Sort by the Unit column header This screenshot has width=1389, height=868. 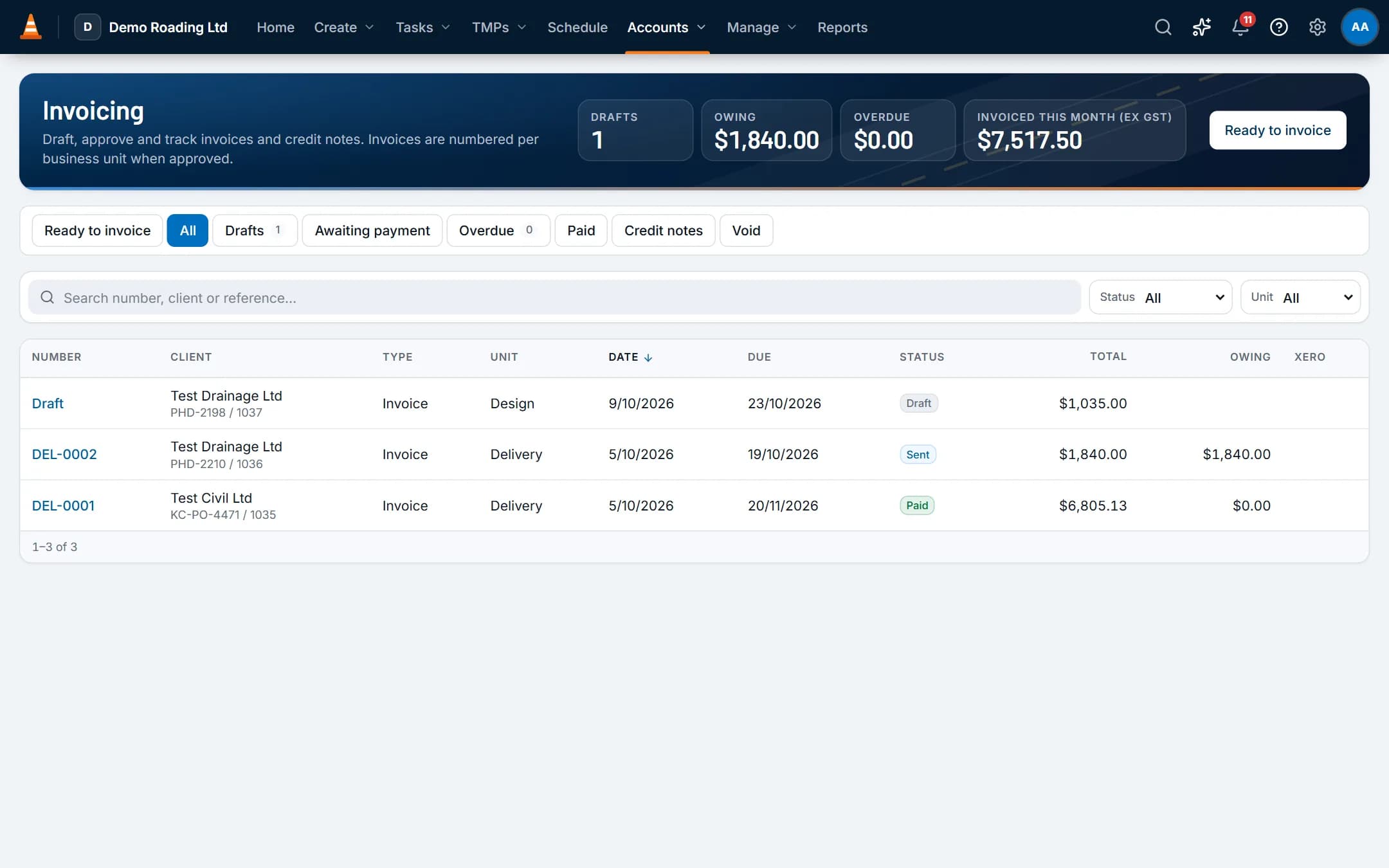tap(504, 357)
